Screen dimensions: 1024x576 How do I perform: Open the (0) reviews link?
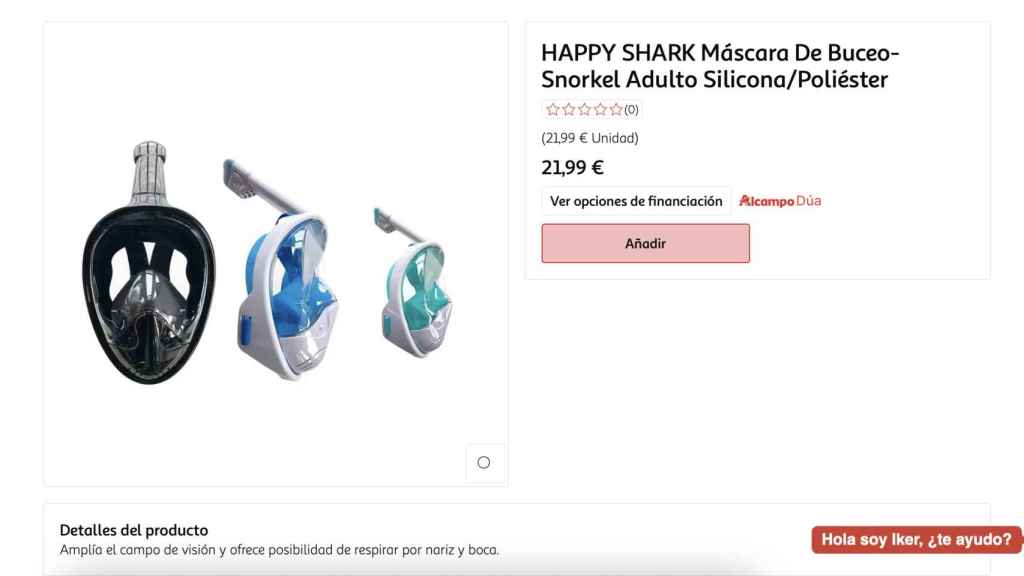[x=630, y=109]
